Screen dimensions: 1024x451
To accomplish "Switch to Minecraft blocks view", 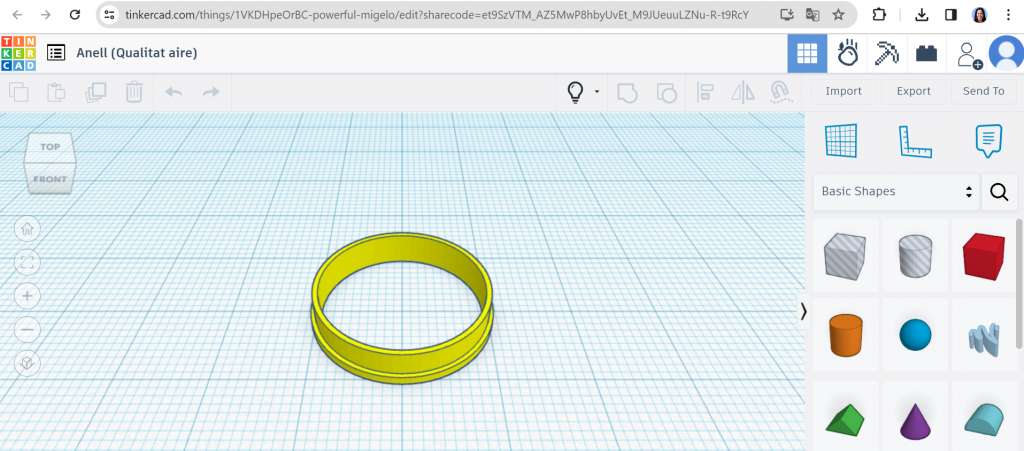I will [x=886, y=53].
